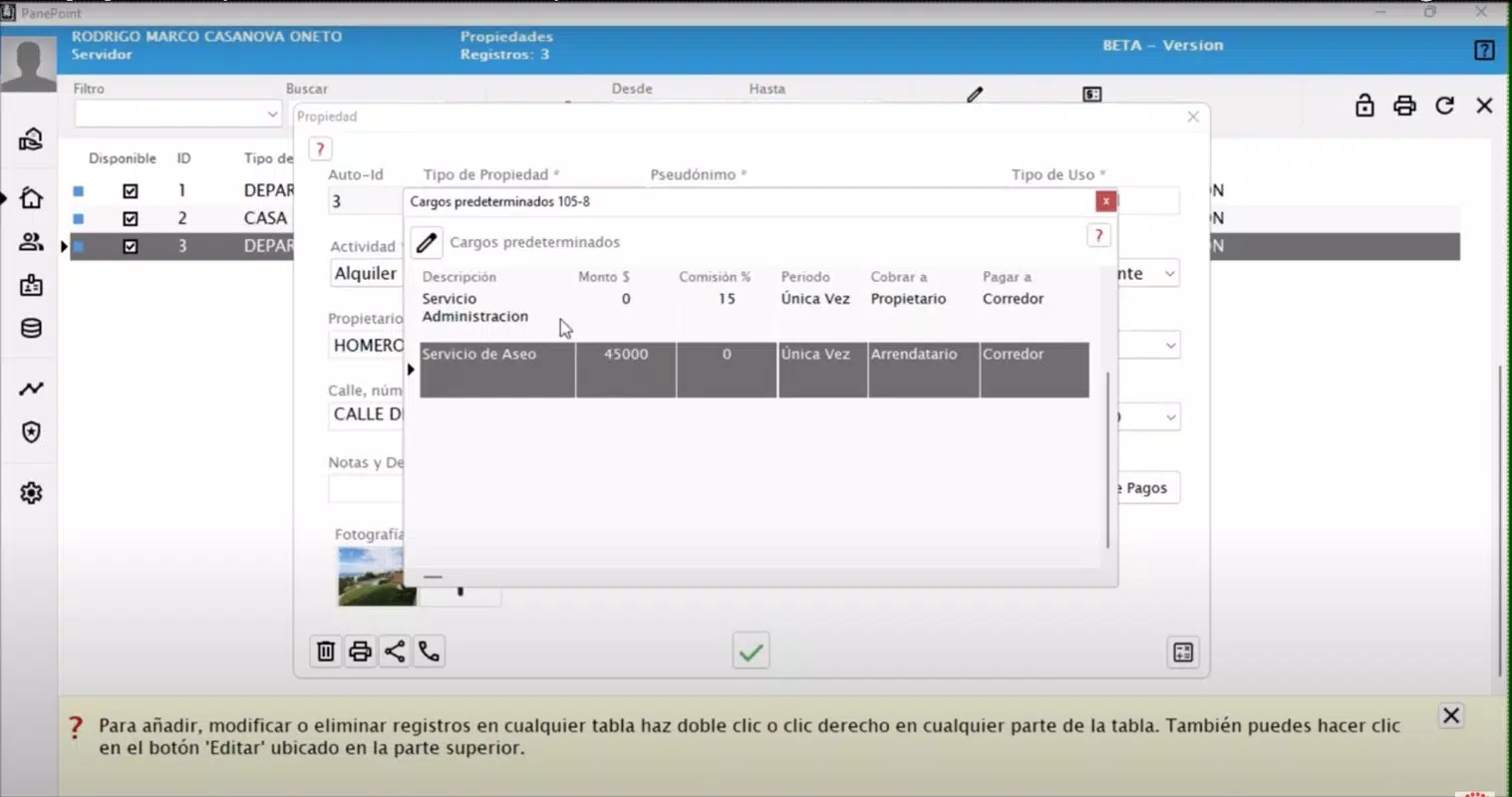Image resolution: width=1512 pixels, height=797 pixels.
Task: Click the calculator icon in Propiedad footer
Action: [x=1183, y=653]
